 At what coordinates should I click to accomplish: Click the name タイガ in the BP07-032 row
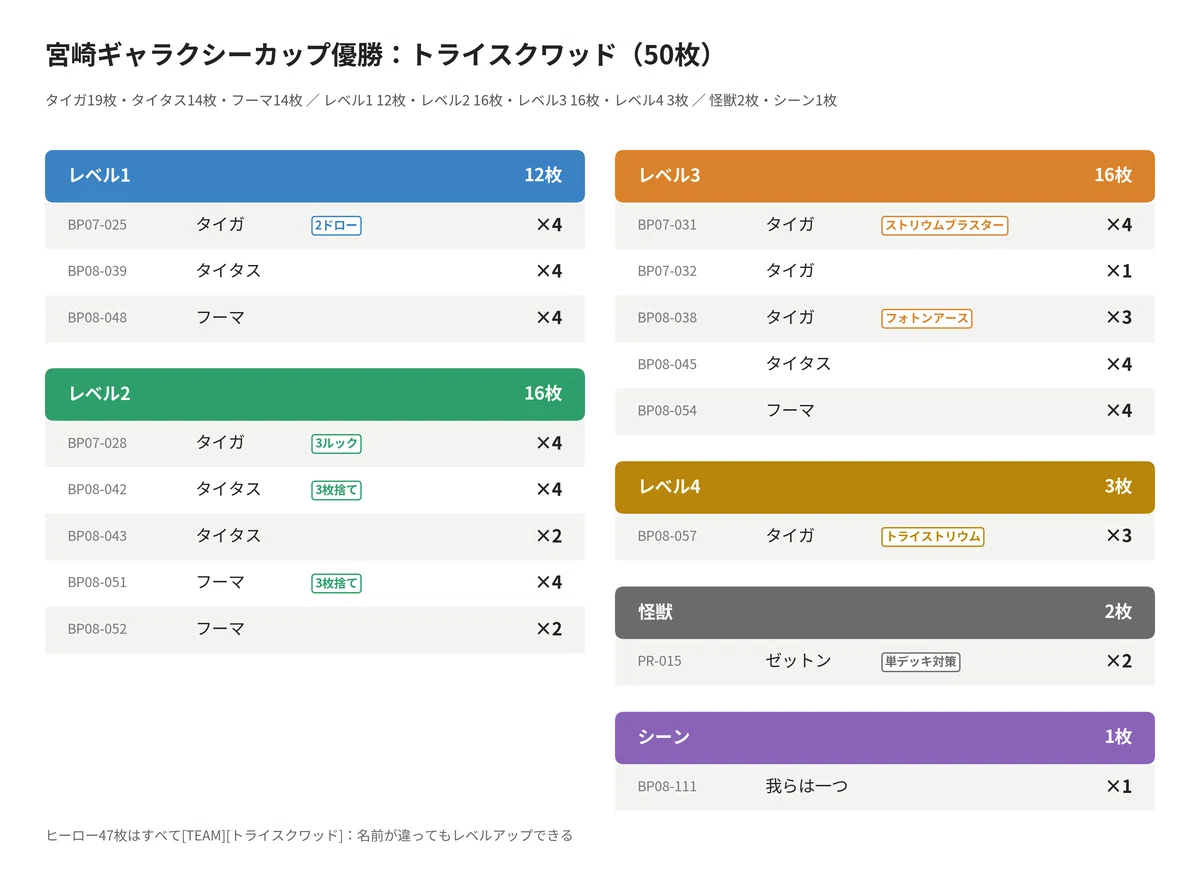(790, 271)
